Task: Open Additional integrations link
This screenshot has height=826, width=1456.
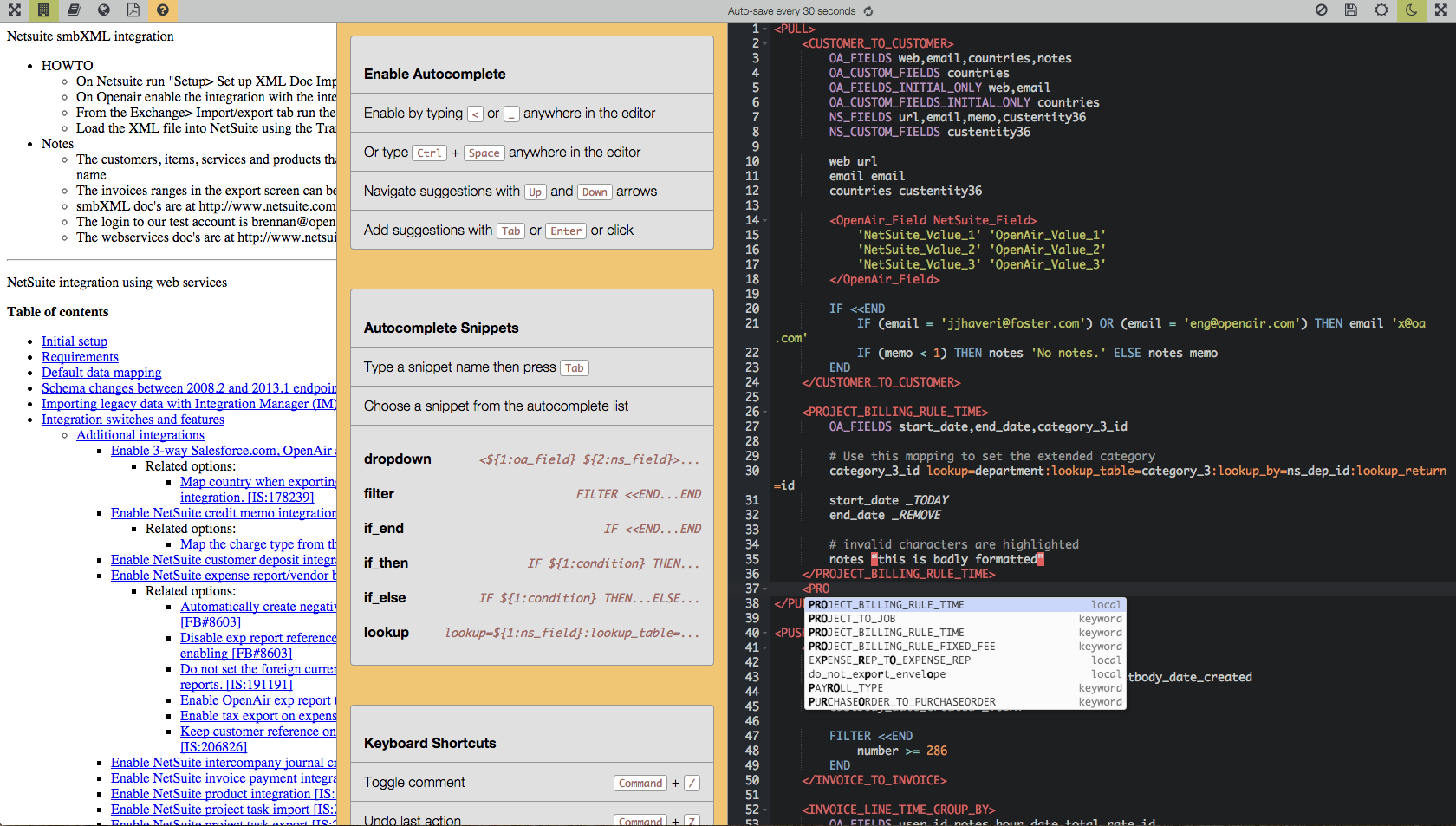Action: tap(140, 435)
